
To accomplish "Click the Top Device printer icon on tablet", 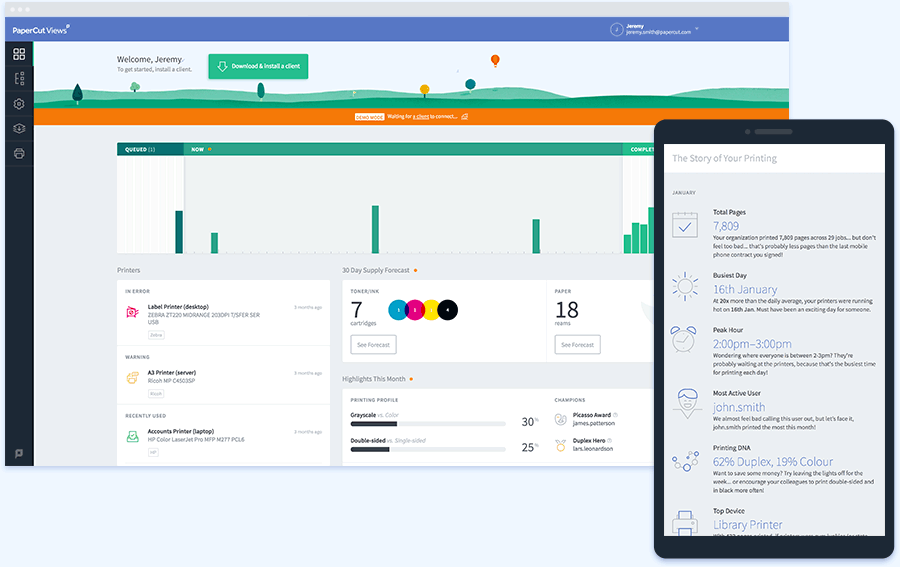I will (x=685, y=523).
